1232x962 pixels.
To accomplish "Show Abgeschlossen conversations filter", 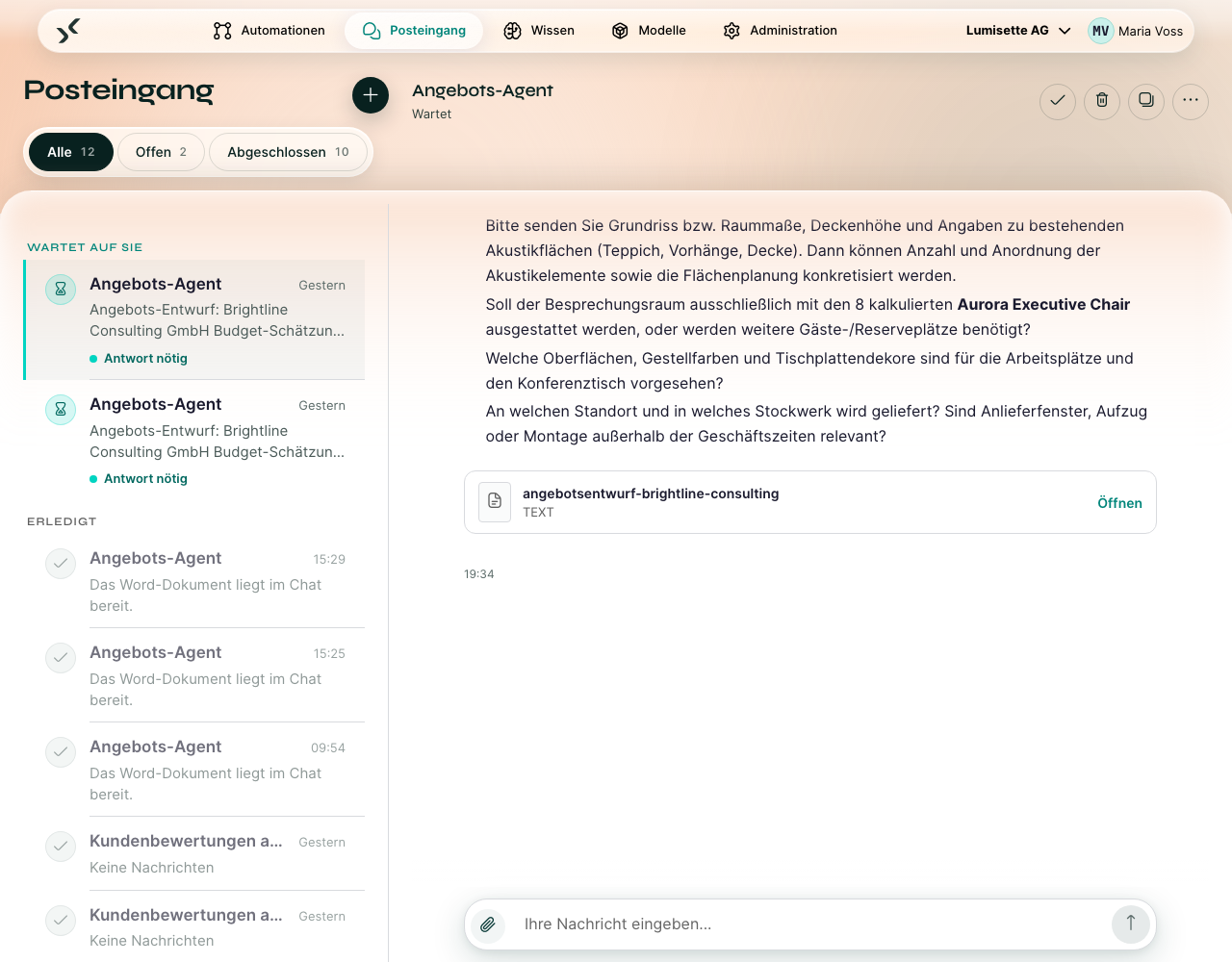I will (288, 152).
